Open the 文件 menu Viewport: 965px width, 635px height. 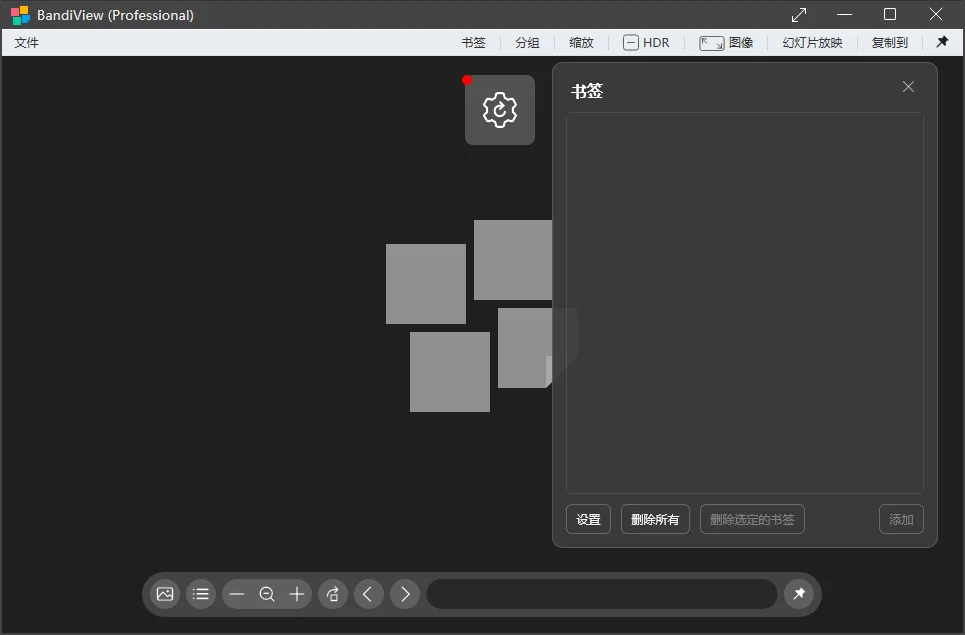coord(26,42)
